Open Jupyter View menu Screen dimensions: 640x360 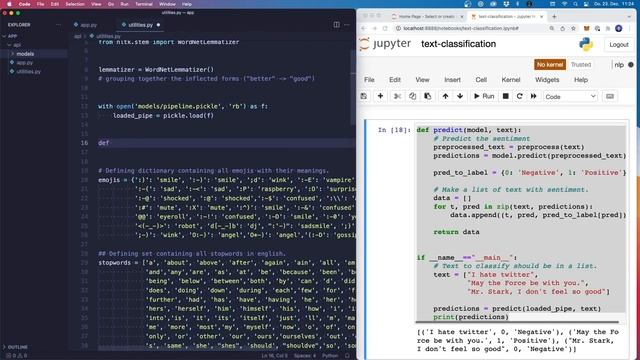tap(422, 80)
